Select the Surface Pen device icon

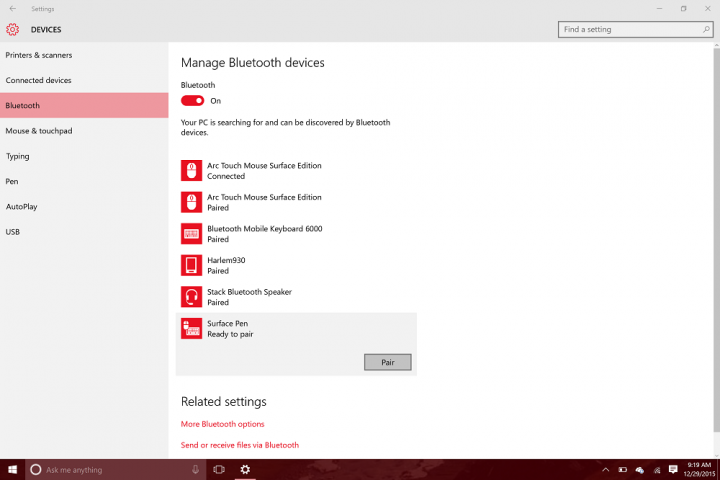(x=191, y=328)
